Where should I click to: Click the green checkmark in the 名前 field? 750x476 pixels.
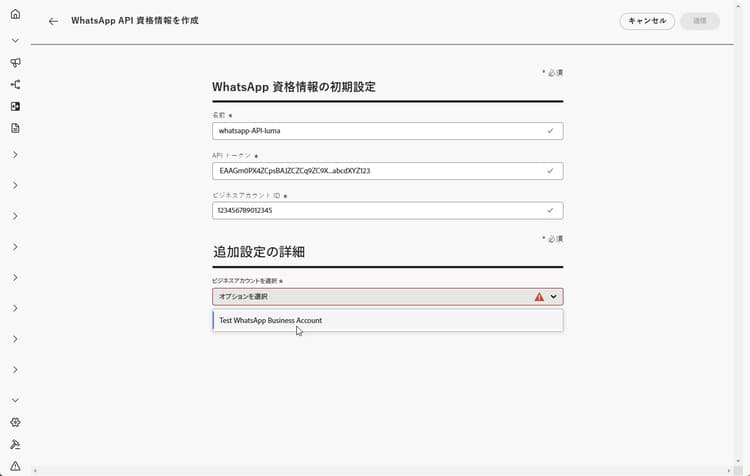pyautogui.click(x=551, y=131)
